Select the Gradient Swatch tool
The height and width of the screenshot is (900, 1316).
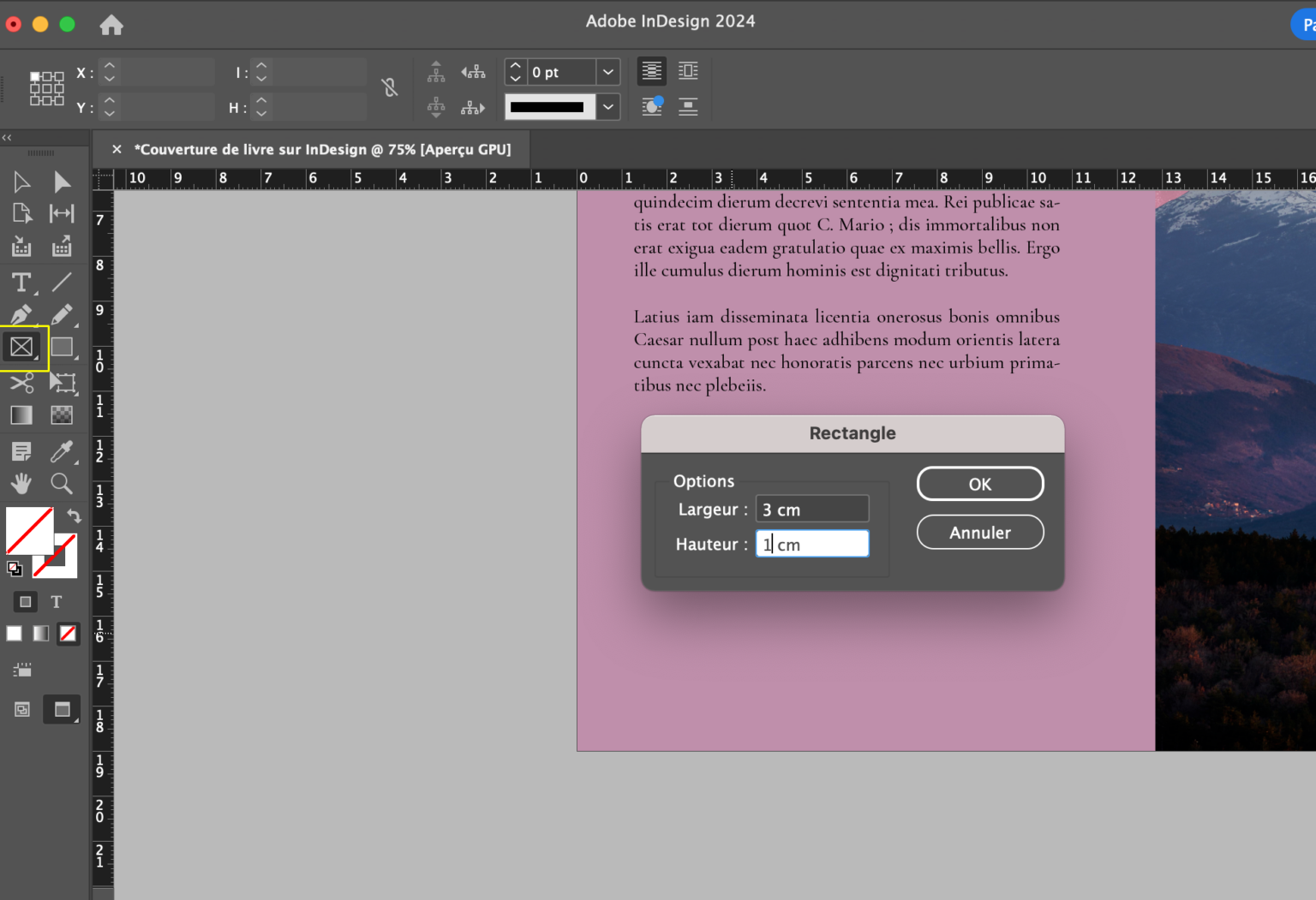[21, 415]
